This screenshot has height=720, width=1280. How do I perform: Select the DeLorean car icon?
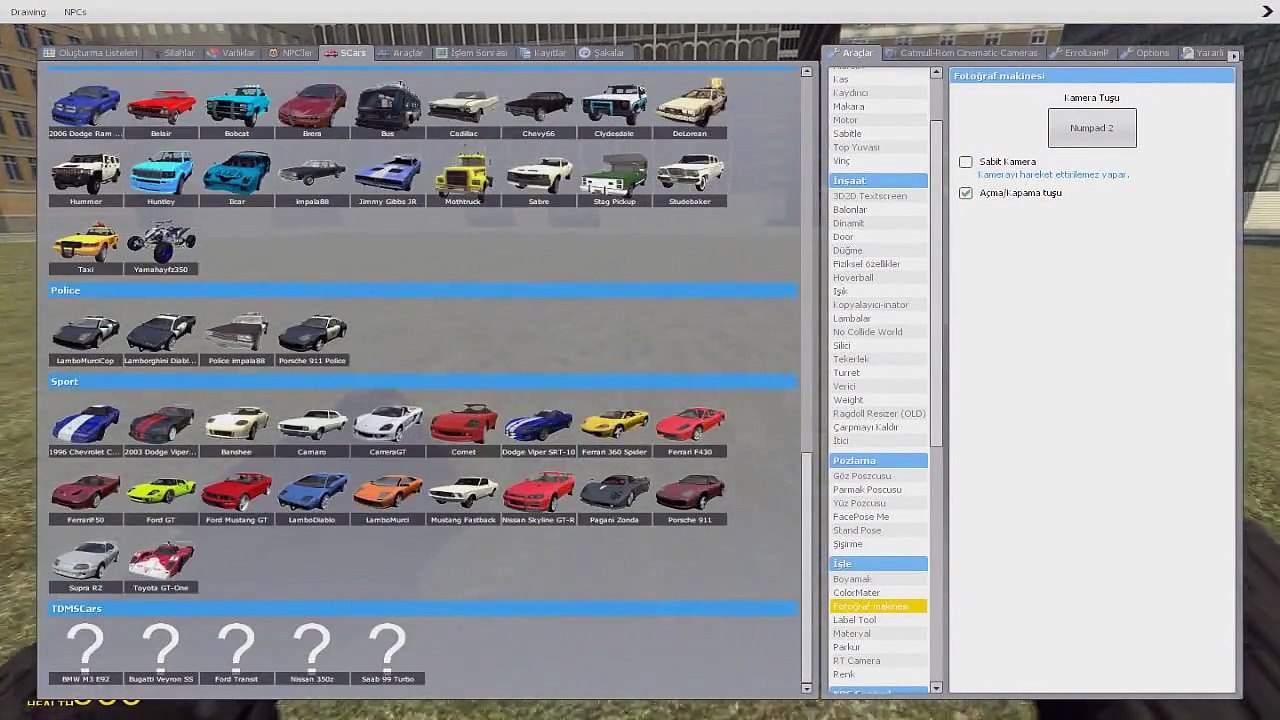point(690,107)
